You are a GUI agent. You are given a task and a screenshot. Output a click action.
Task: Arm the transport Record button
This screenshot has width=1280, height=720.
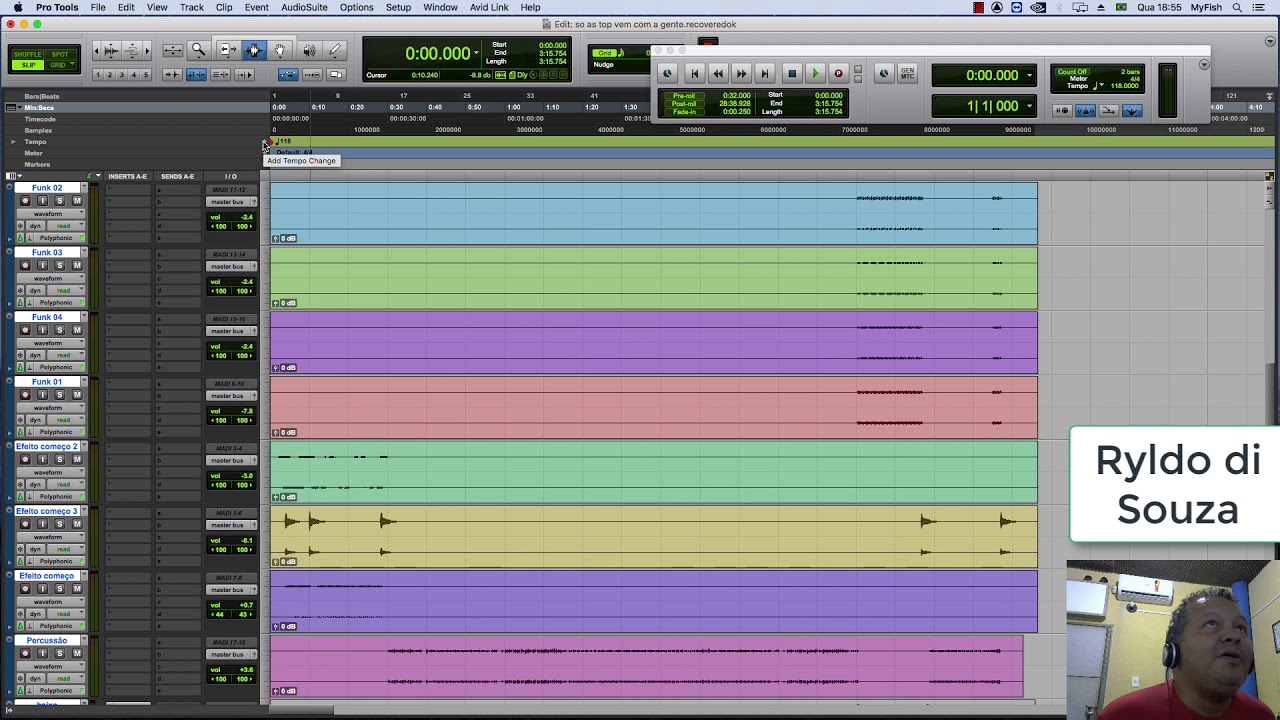[x=838, y=73]
